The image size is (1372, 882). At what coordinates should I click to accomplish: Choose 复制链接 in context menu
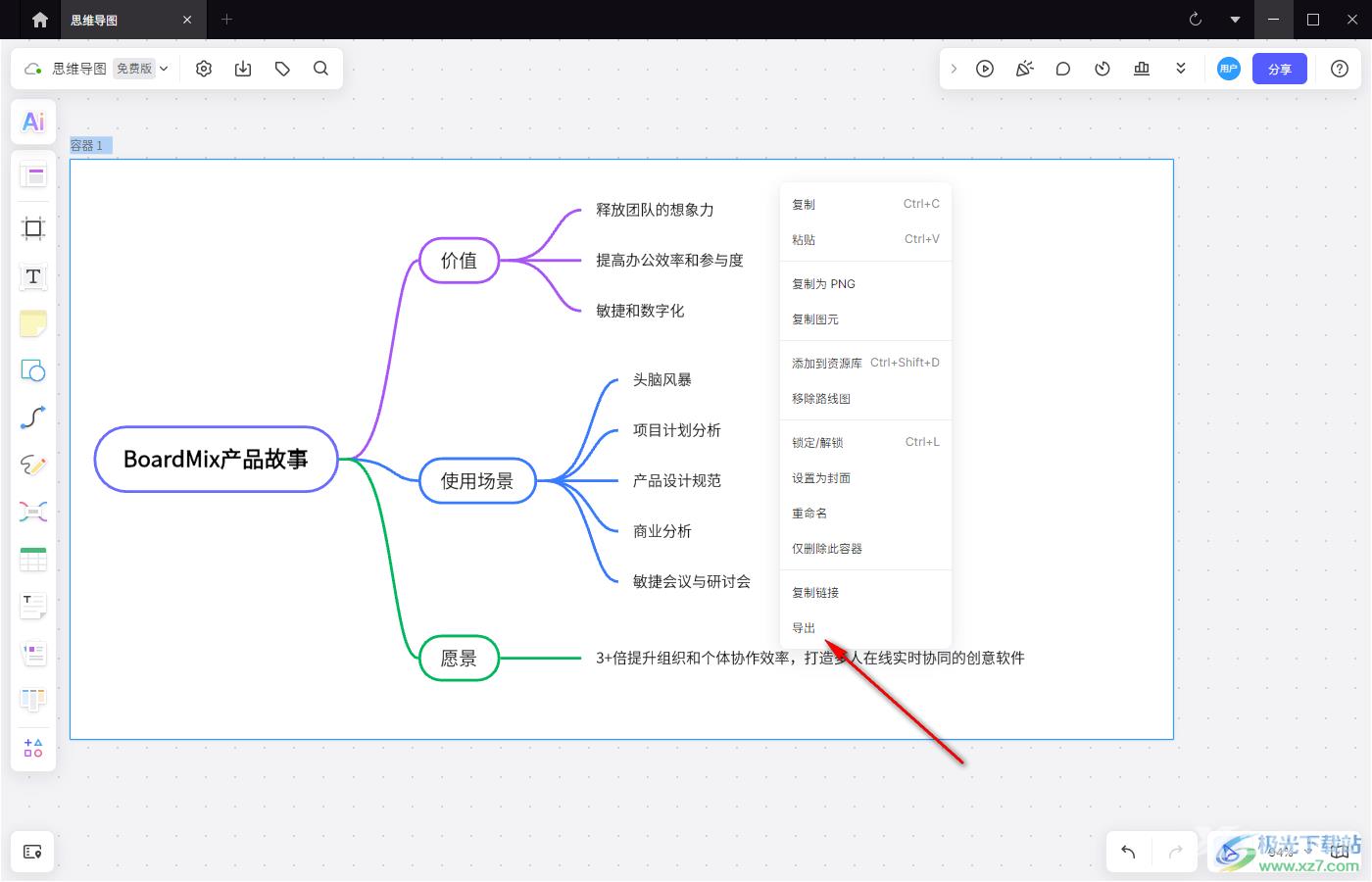point(865,593)
